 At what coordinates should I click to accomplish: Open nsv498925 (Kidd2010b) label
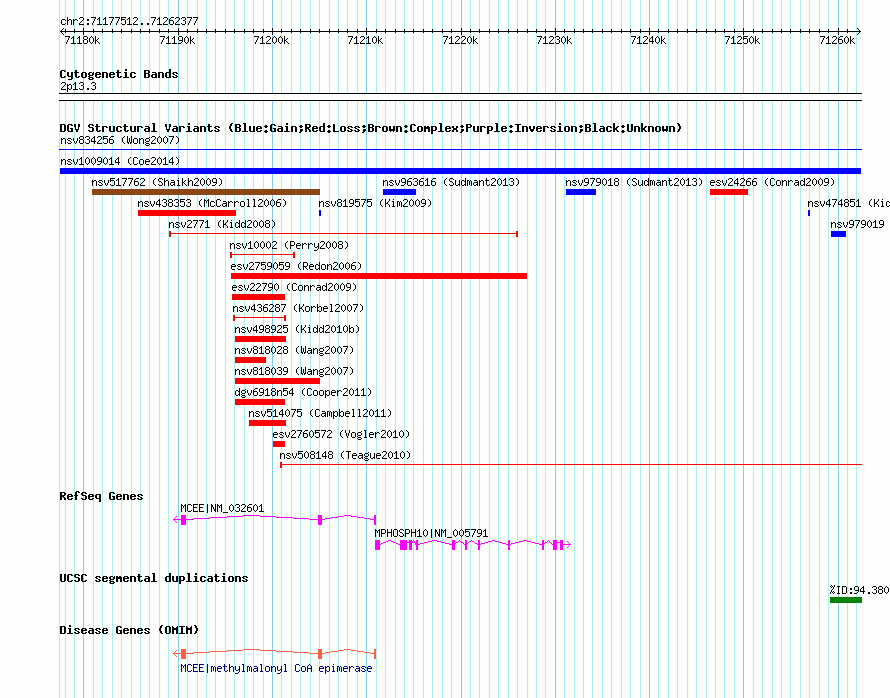click(297, 329)
